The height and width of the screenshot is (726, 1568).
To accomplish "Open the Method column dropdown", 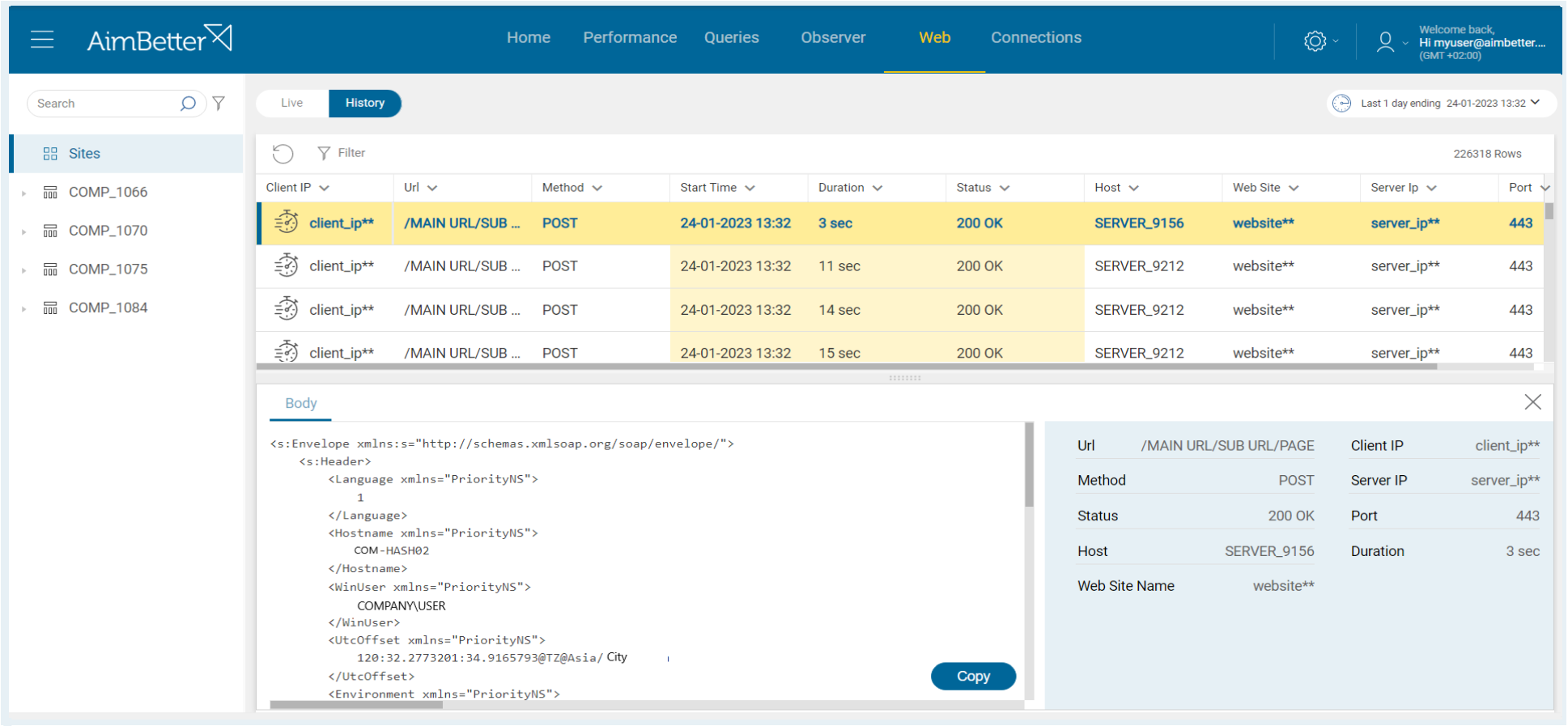I will [597, 188].
